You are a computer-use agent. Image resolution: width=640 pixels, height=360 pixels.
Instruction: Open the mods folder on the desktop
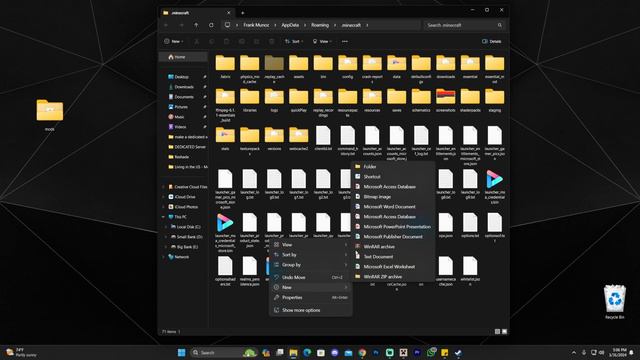click(x=49, y=115)
